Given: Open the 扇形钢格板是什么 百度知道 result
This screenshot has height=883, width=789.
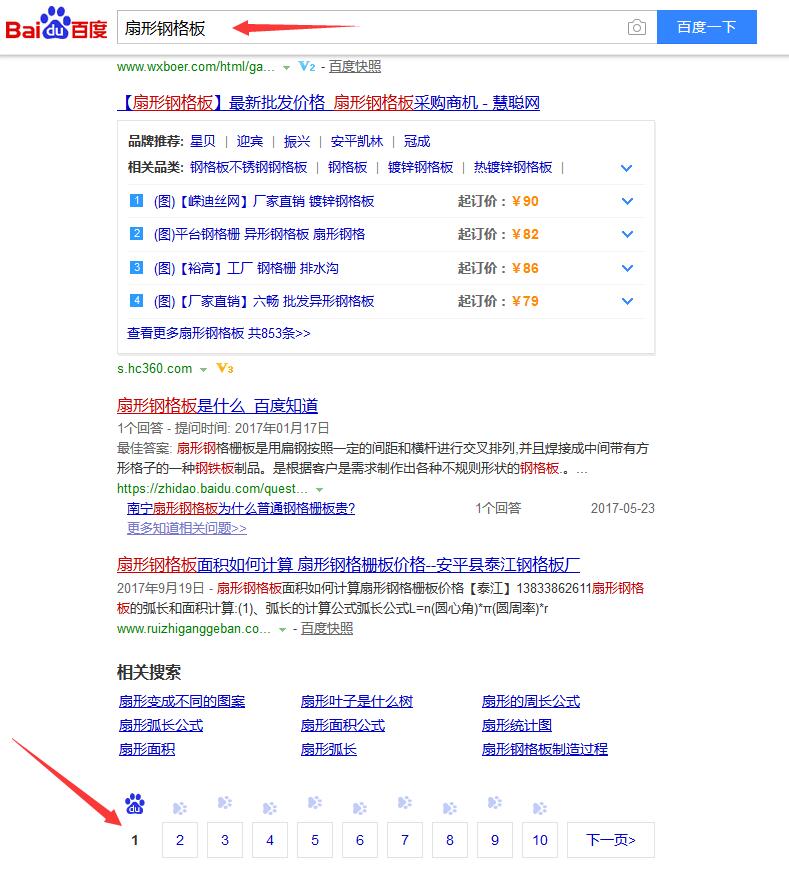Looking at the screenshot, I should tap(217, 406).
